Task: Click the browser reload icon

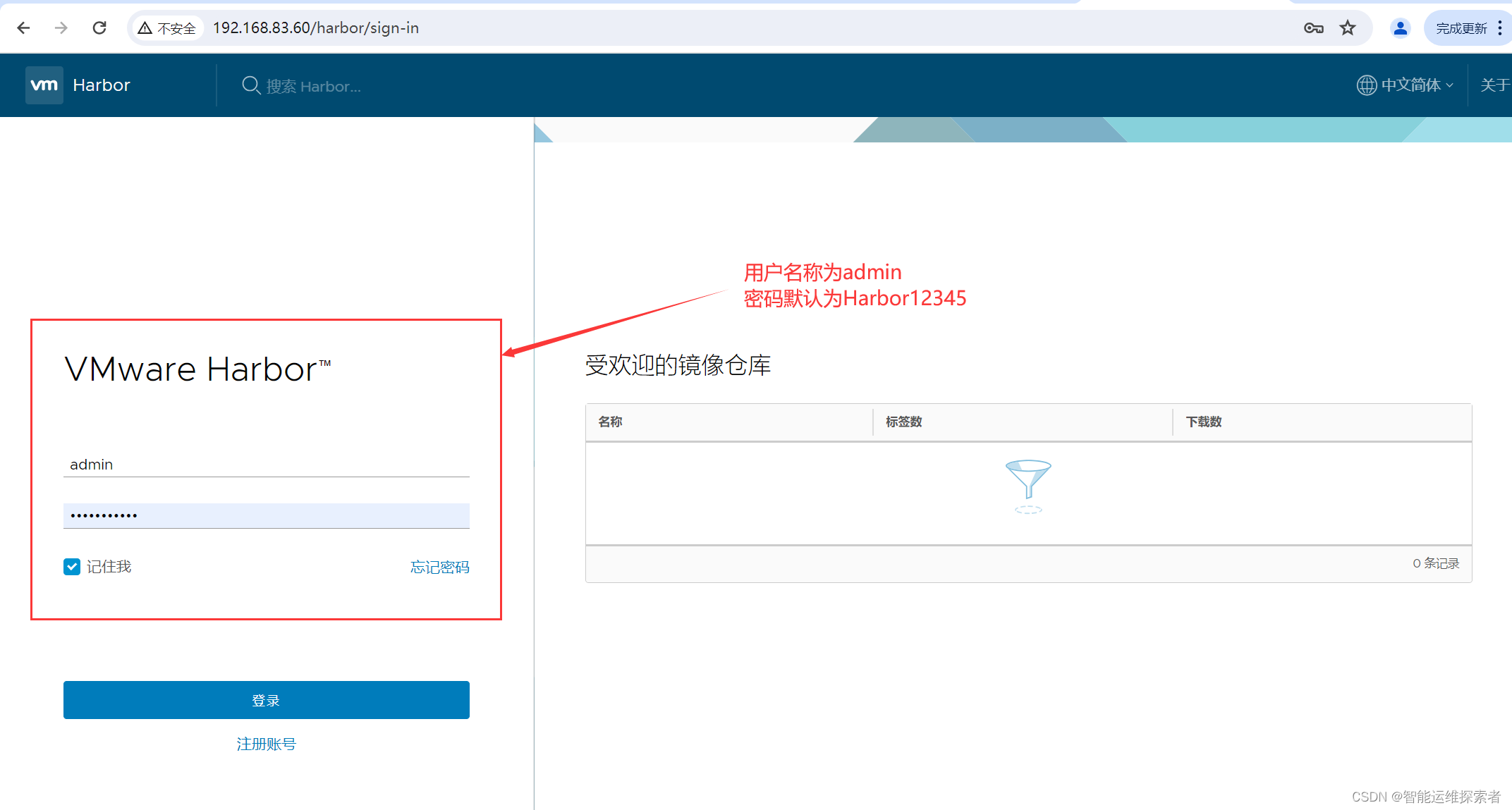Action: tap(99, 27)
